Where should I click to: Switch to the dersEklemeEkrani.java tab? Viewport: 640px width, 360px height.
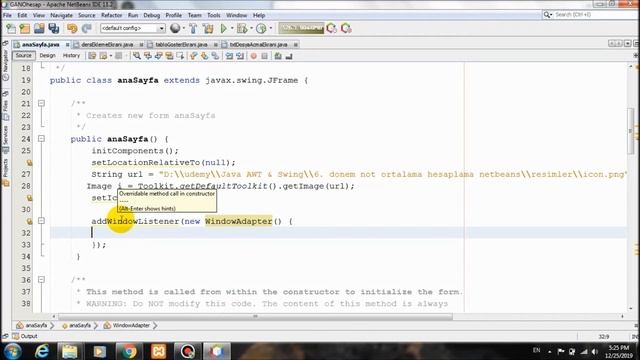click(107, 44)
